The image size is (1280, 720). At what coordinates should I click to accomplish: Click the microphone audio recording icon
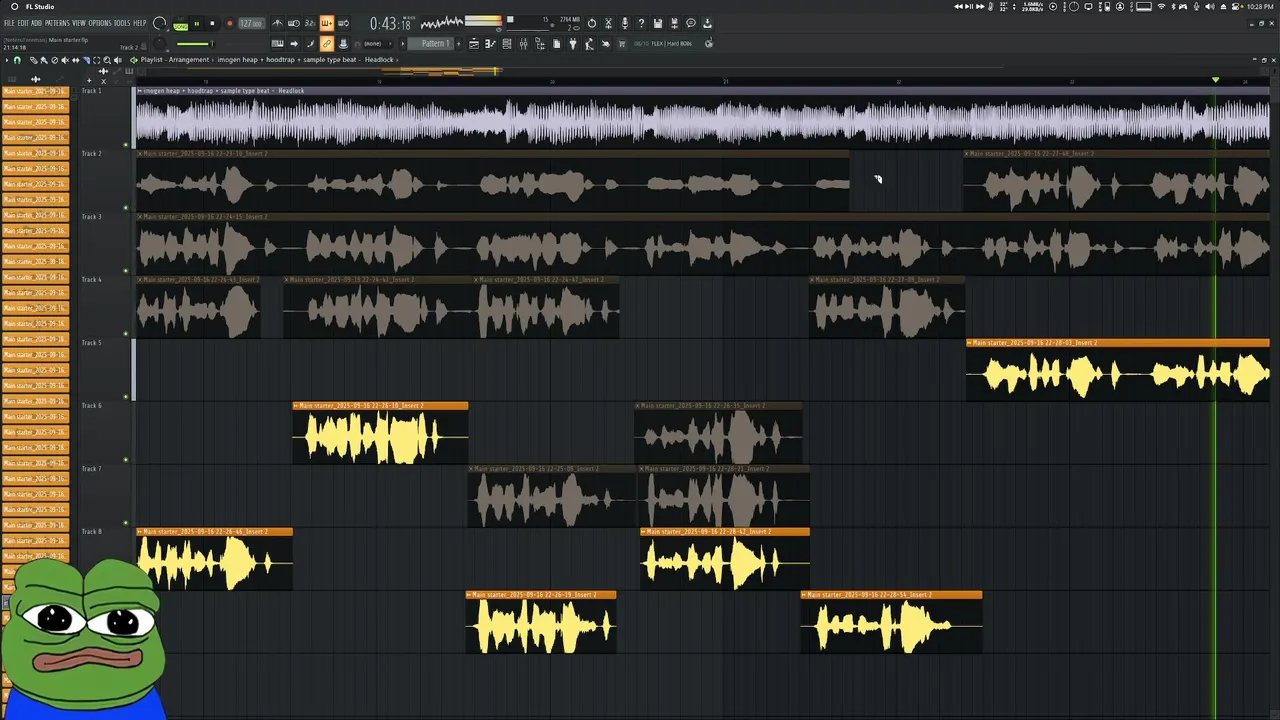click(x=625, y=23)
